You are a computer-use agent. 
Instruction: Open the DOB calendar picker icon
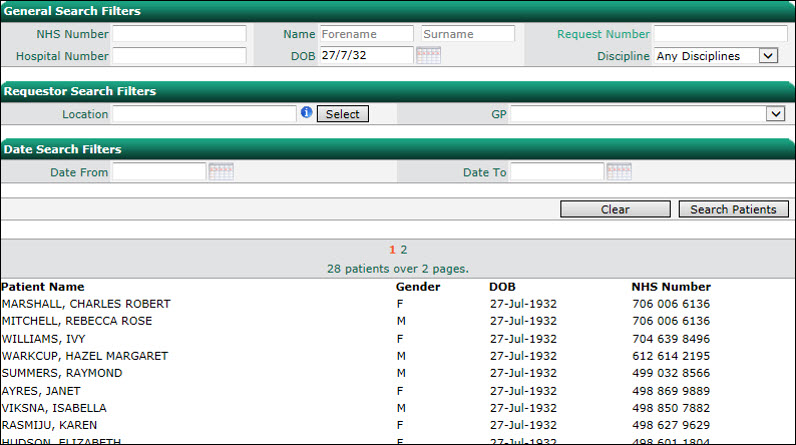click(x=428, y=55)
